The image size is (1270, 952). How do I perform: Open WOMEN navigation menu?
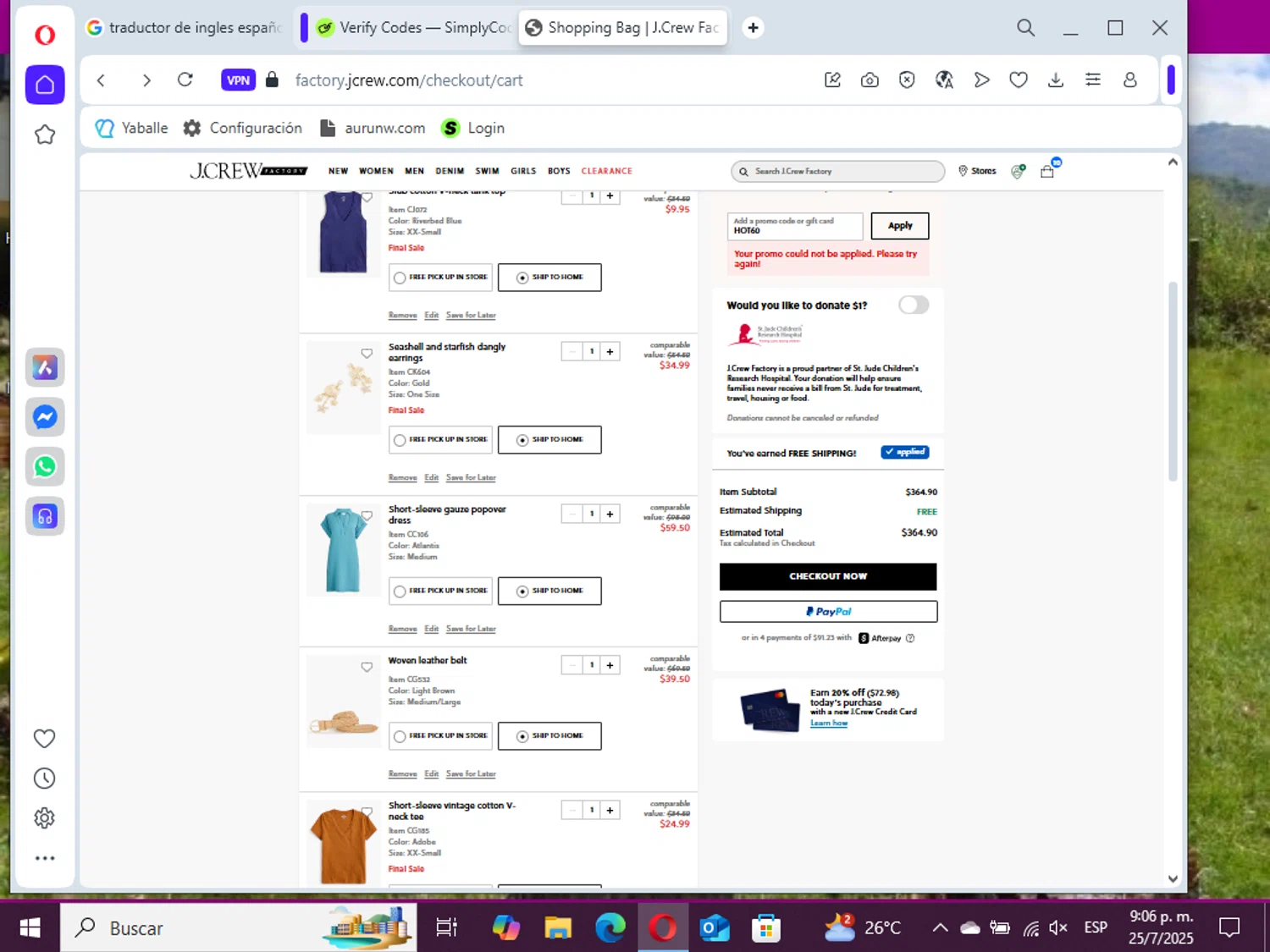coord(376,171)
